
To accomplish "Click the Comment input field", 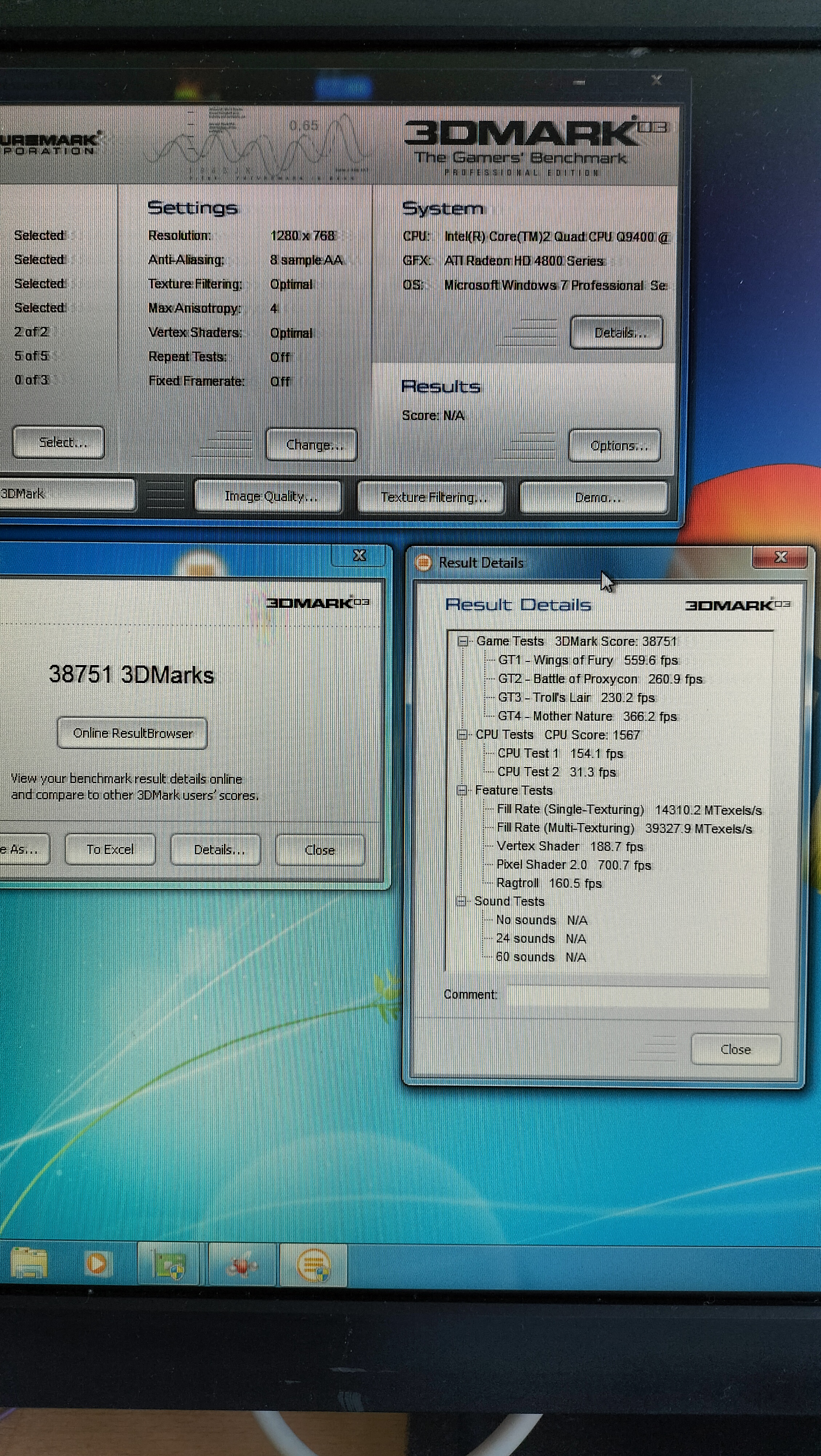I will (637, 996).
